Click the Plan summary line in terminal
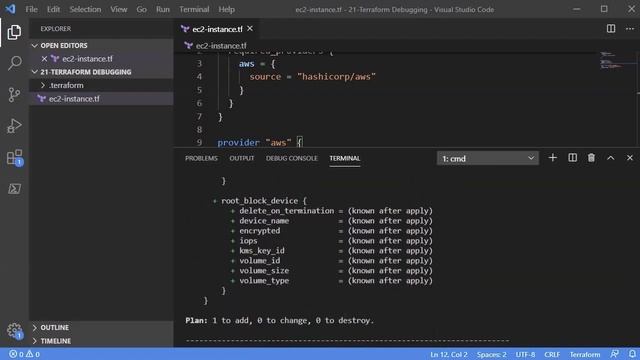640x360 pixels. point(280,320)
